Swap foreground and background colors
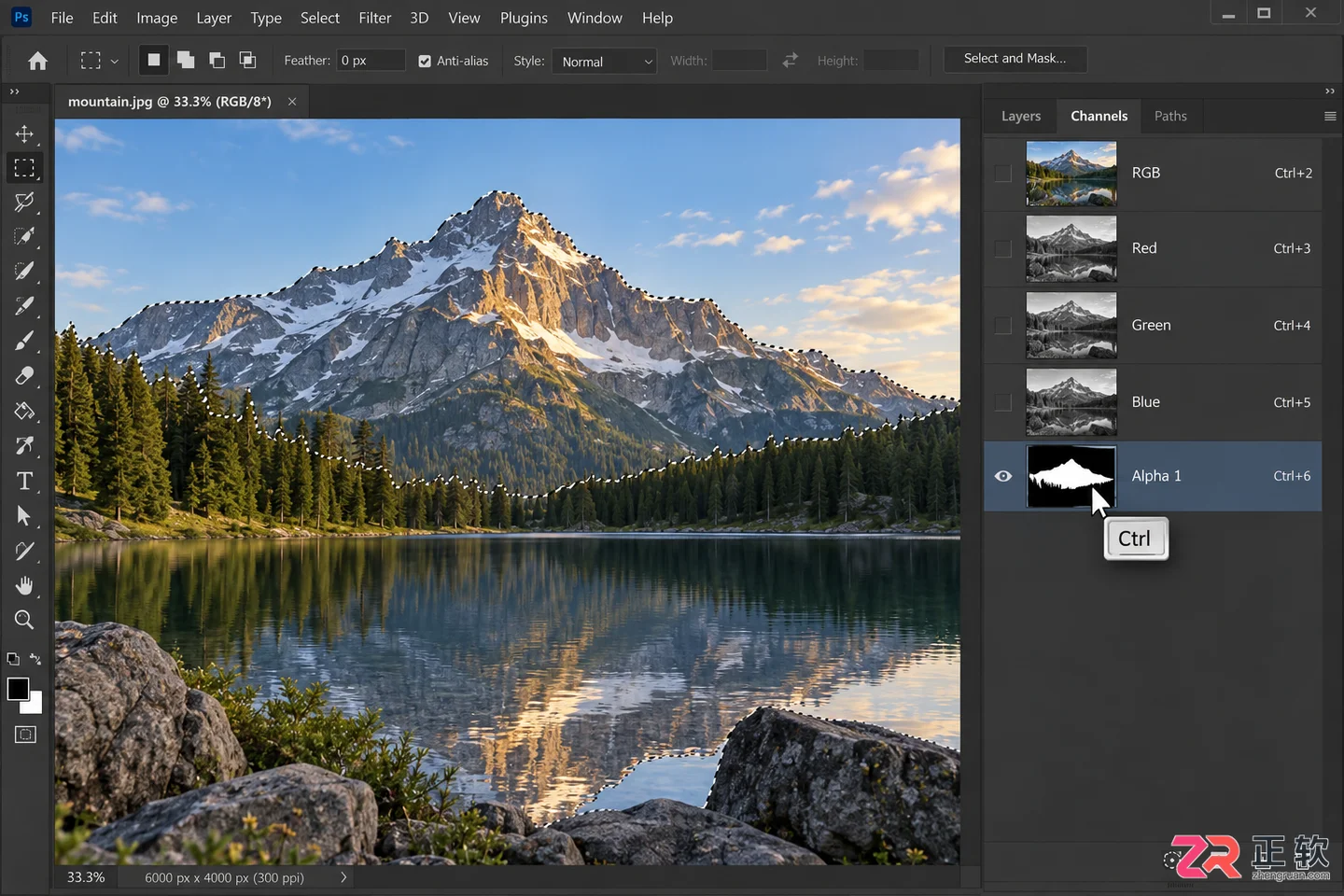1344x896 pixels. (x=35, y=659)
